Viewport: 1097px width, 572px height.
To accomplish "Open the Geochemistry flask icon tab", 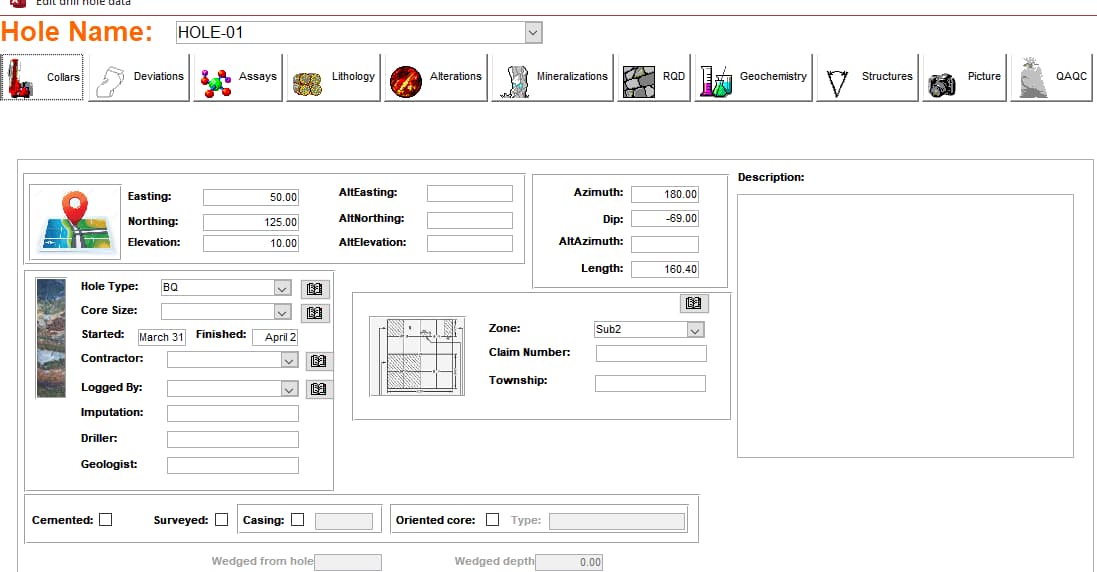I will click(x=754, y=77).
